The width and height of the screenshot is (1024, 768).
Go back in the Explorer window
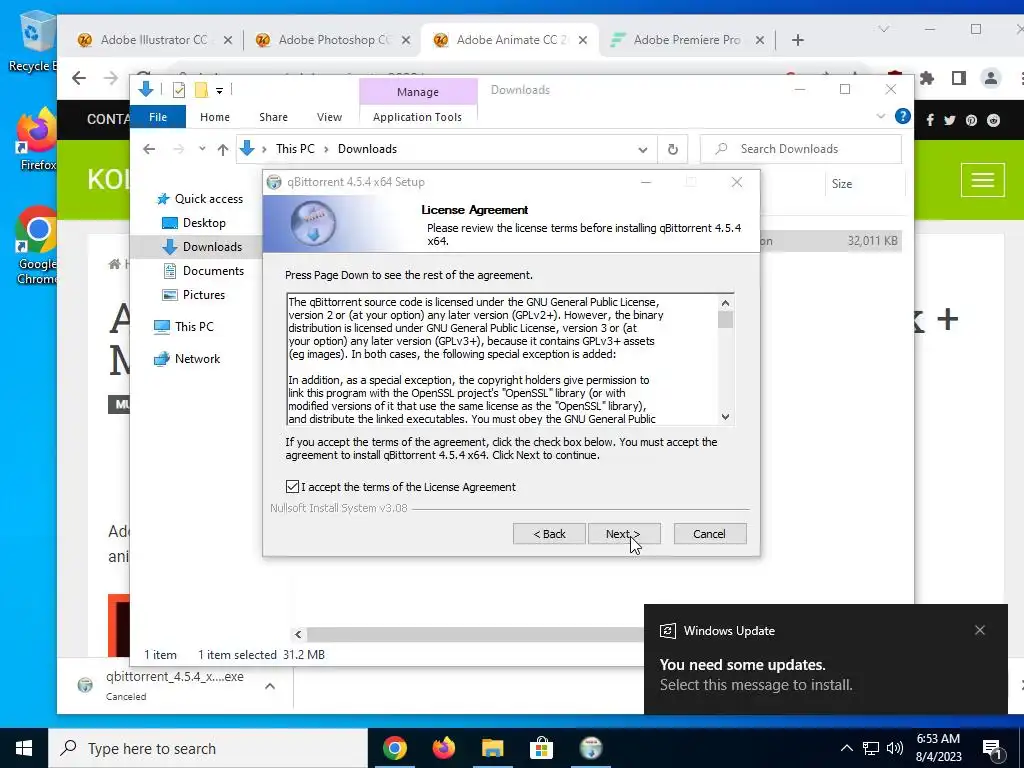tap(149, 149)
